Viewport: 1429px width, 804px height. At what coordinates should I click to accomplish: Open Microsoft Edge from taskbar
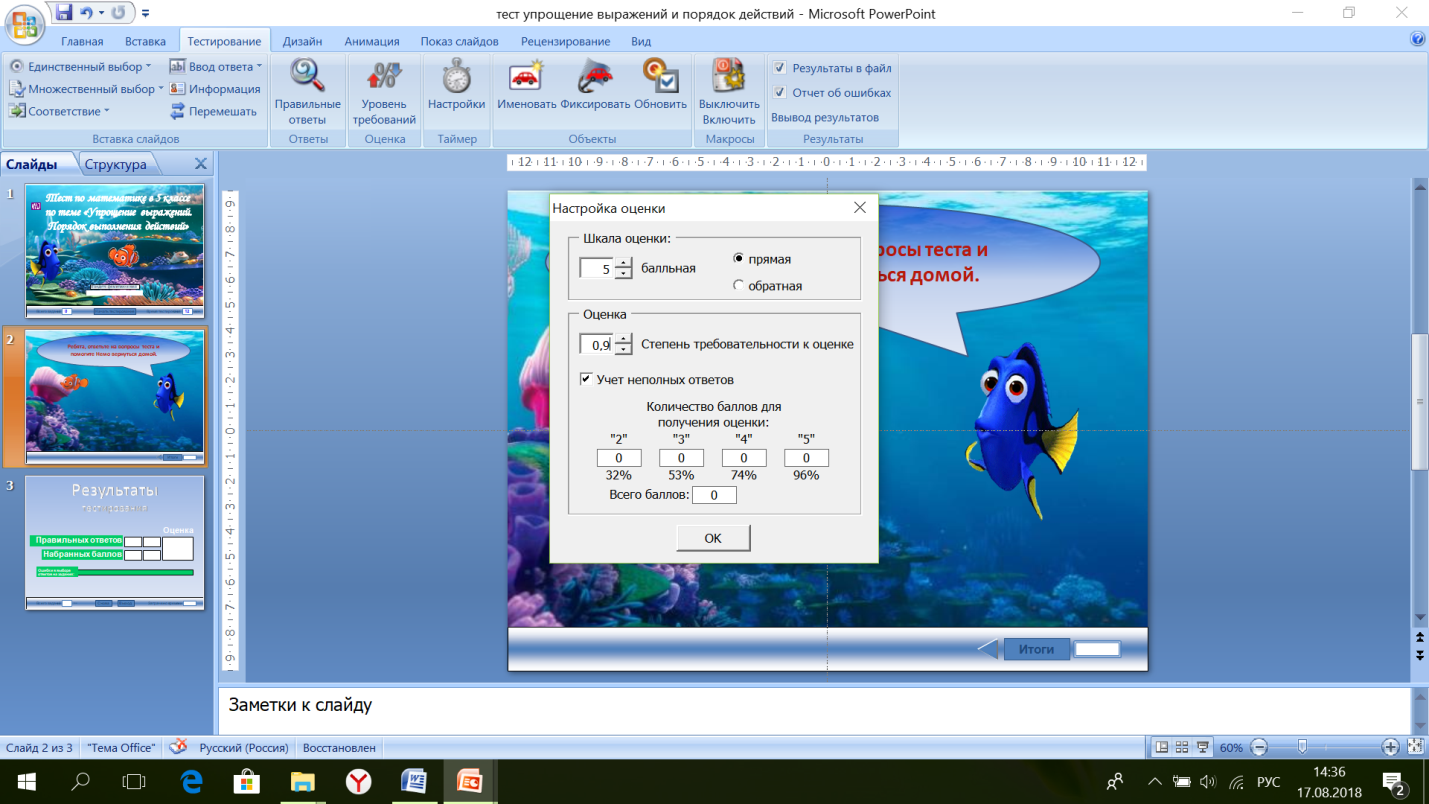click(191, 781)
